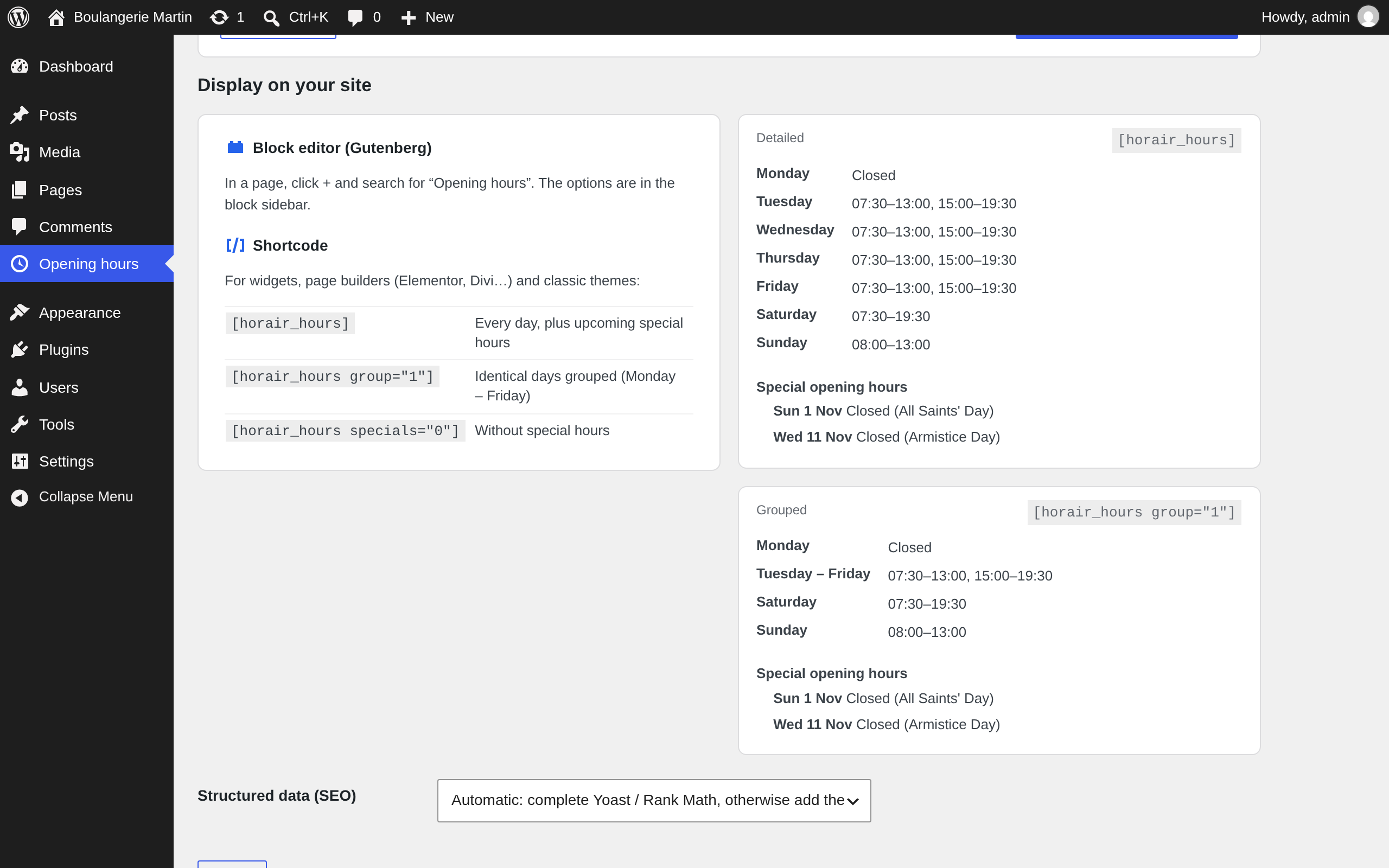This screenshot has width=1389, height=868.
Task: Select the [horair_hours group="1"] code in shortcode table
Action: pyautogui.click(x=332, y=376)
